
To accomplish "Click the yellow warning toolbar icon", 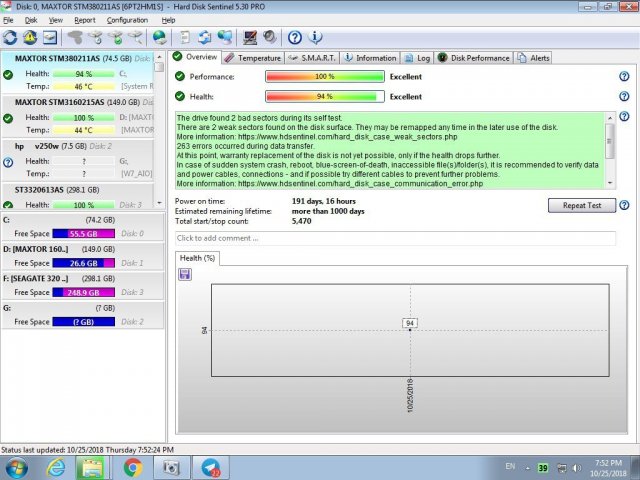I will [x=30, y=38].
